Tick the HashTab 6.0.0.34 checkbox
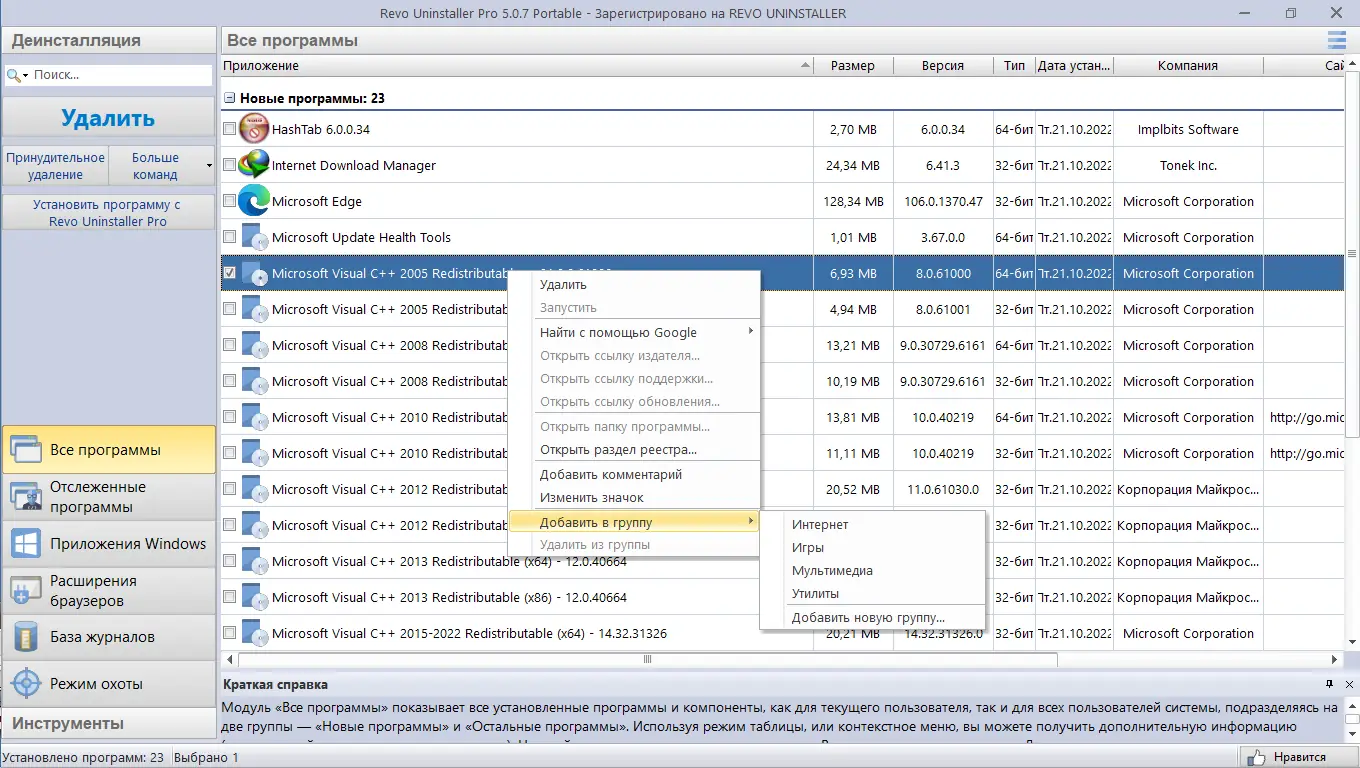 coord(230,129)
